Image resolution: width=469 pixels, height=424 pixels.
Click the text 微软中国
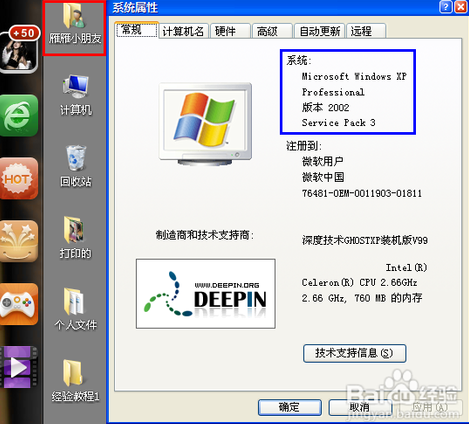tap(323, 177)
